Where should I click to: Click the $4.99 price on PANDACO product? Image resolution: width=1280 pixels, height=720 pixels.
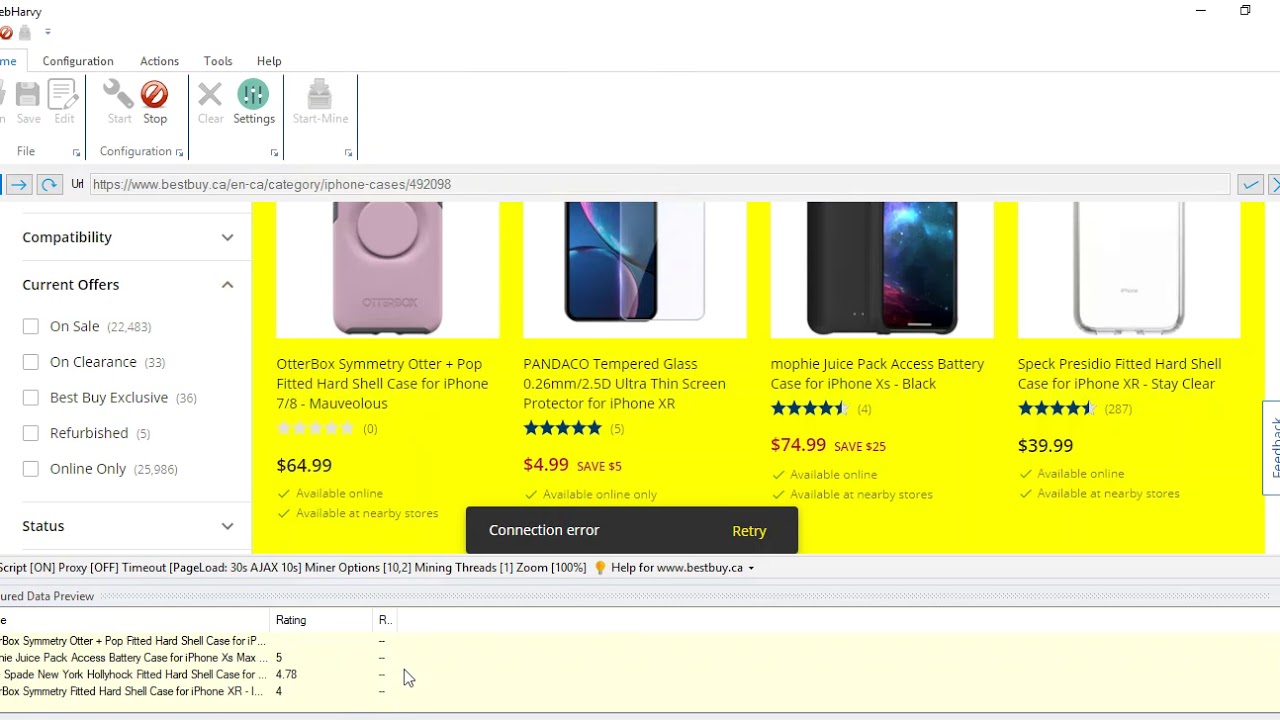click(x=546, y=465)
